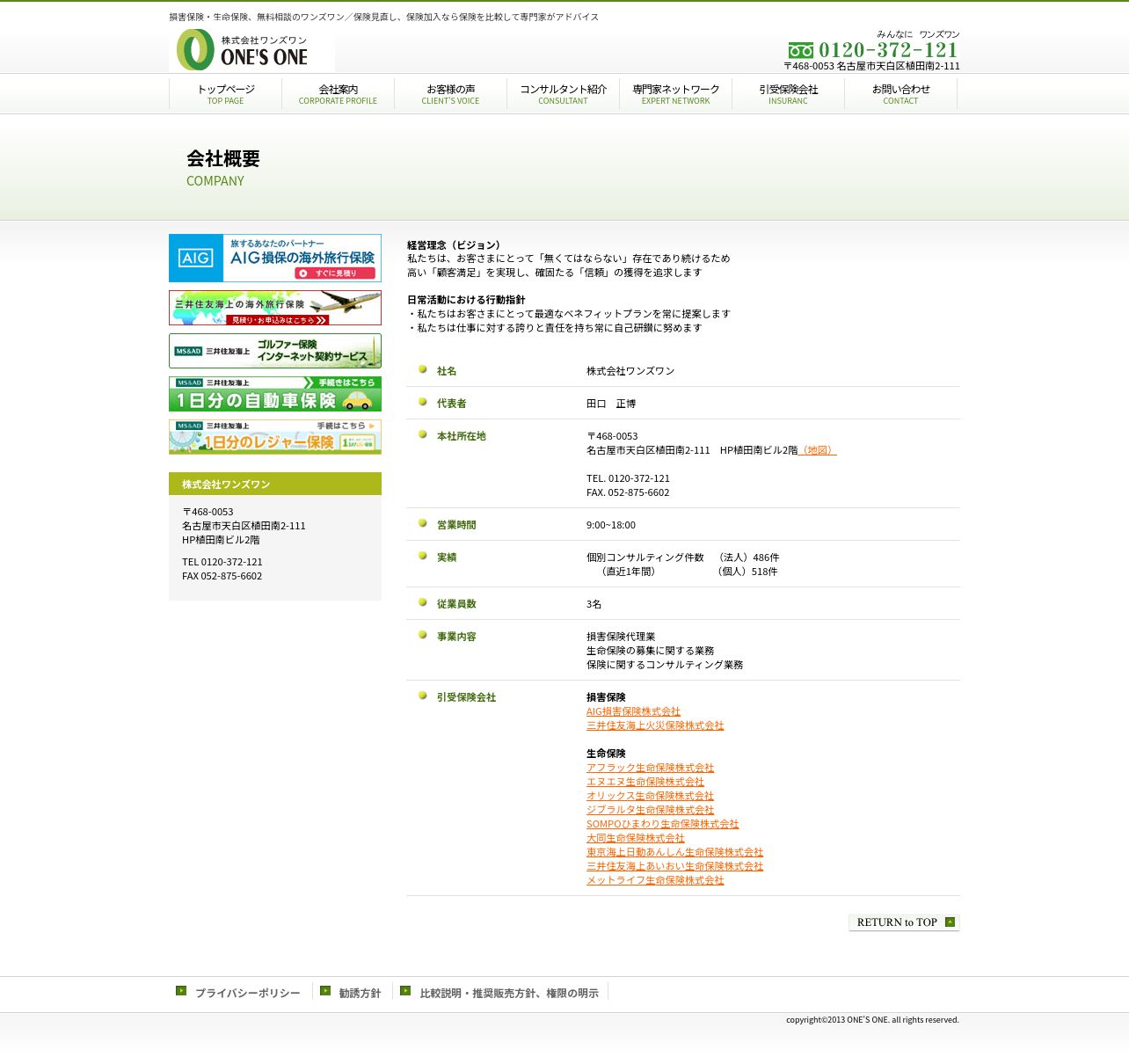Click the RETURN to TOP button
Viewport: 1129px width, 1064px height.
(x=904, y=922)
